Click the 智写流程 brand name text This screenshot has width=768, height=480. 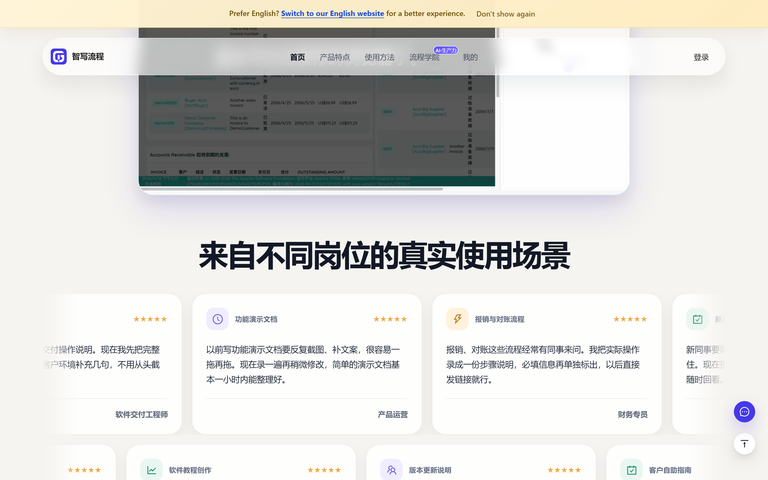[x=88, y=57]
